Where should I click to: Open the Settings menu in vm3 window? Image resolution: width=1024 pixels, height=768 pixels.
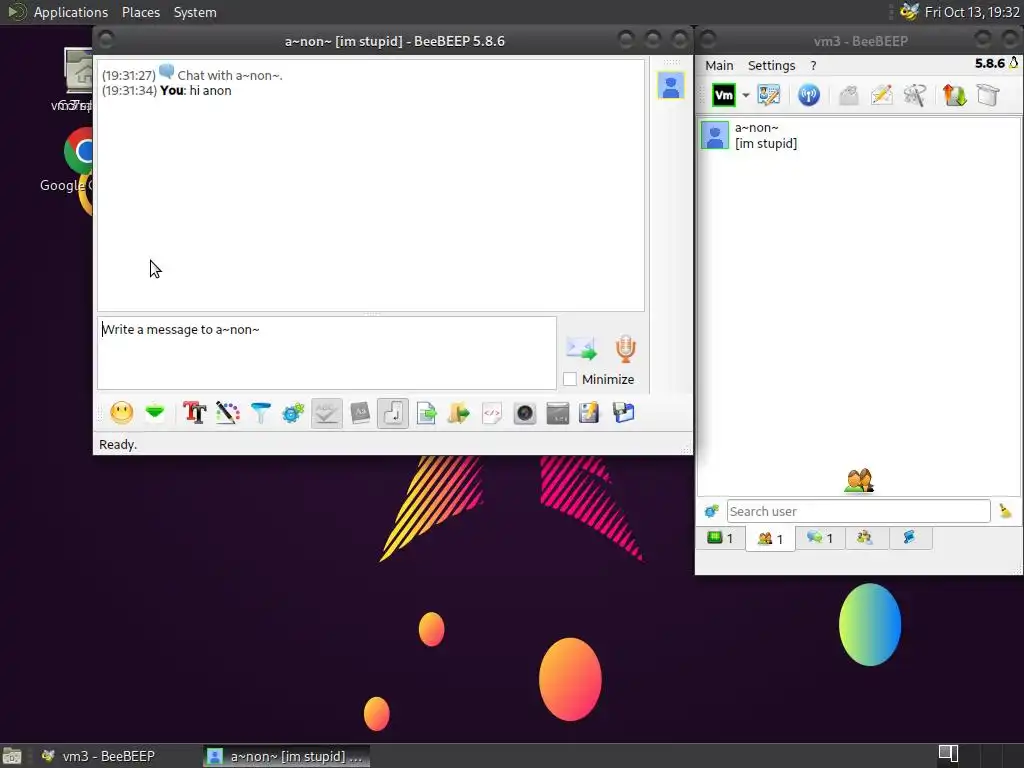771,65
